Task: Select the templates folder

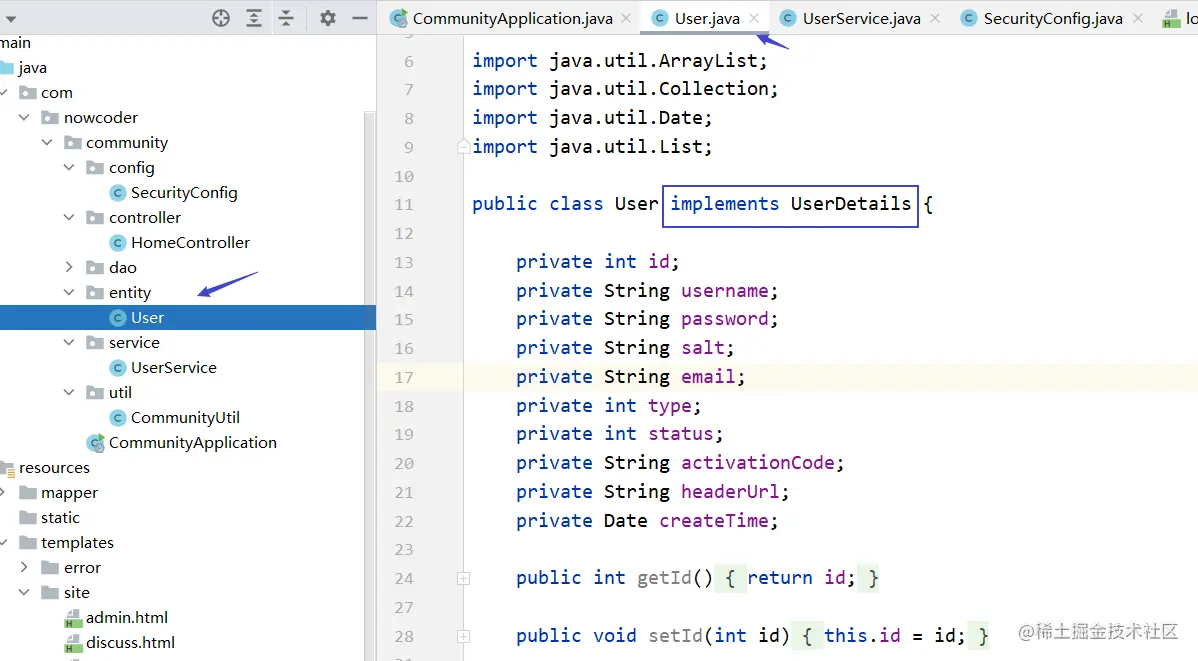Action: coord(77,543)
